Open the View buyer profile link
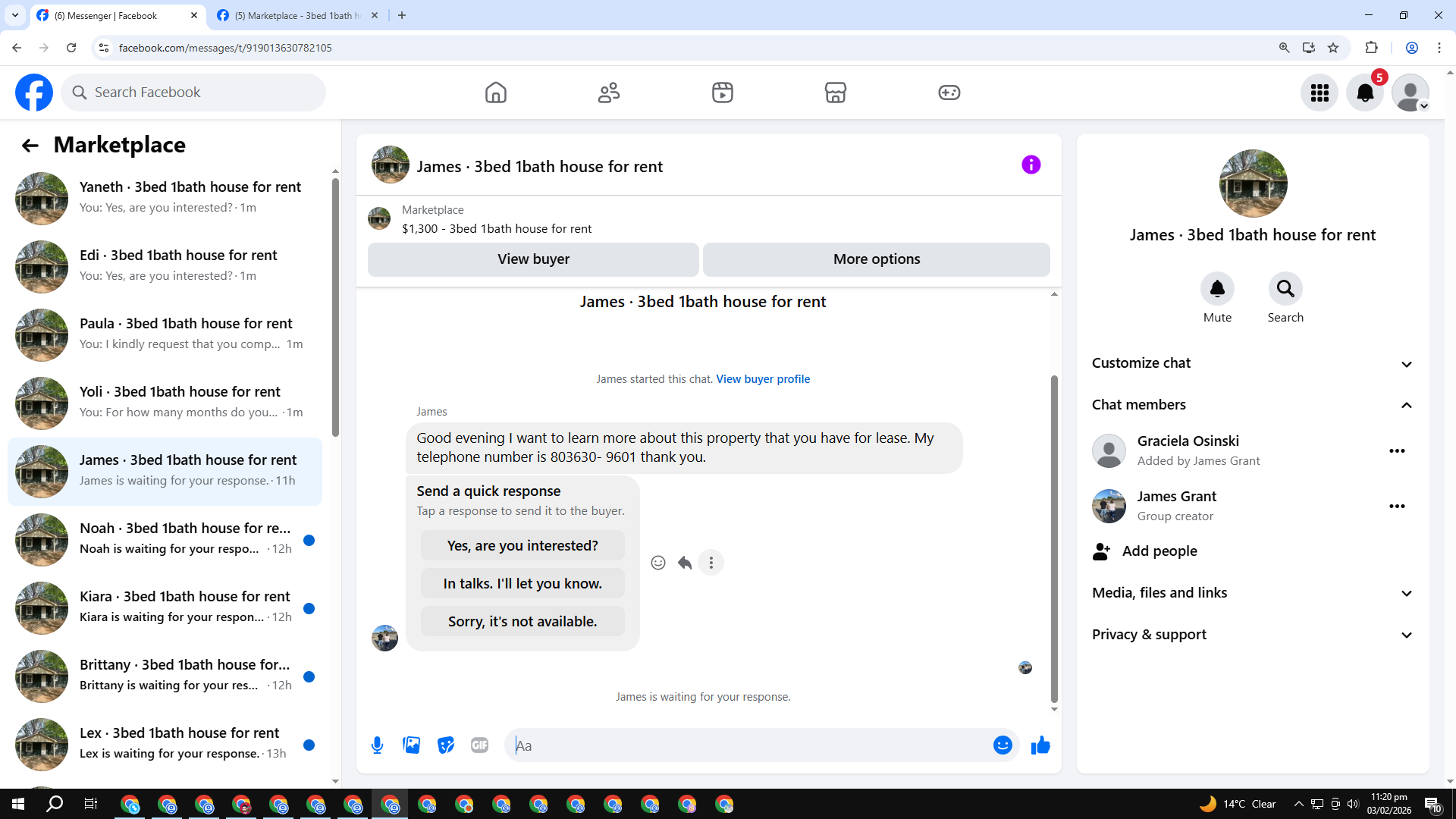This screenshot has height=819, width=1456. (x=763, y=379)
